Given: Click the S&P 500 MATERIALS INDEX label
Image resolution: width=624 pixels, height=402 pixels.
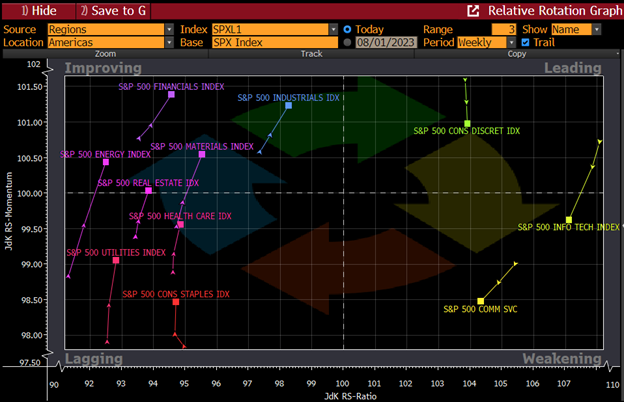Looking at the screenshot, I should click(202, 146).
